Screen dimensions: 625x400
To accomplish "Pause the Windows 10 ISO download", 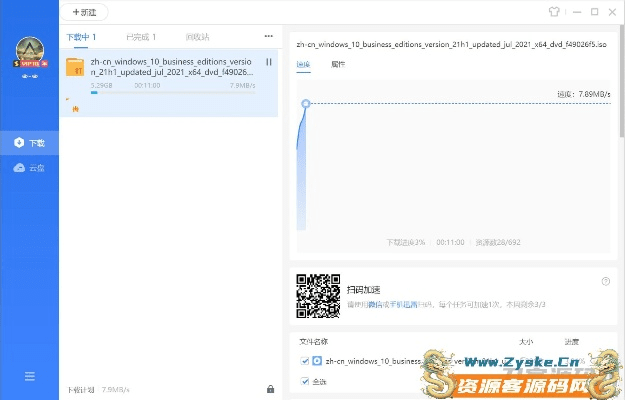I will coord(269,62).
